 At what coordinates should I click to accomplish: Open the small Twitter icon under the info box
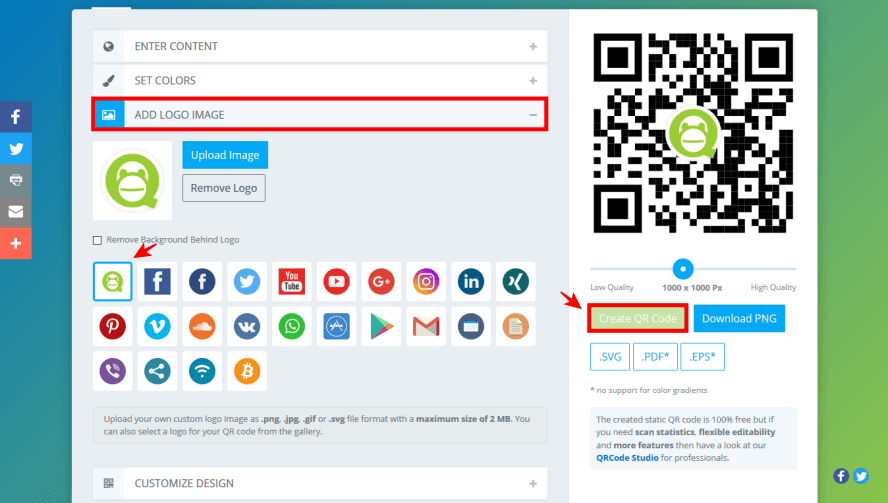coord(861,476)
